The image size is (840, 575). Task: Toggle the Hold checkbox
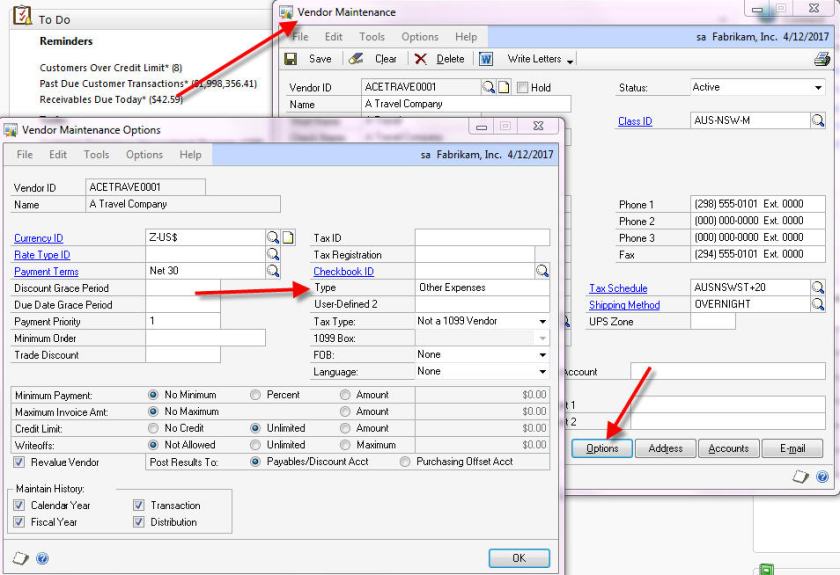(x=522, y=87)
